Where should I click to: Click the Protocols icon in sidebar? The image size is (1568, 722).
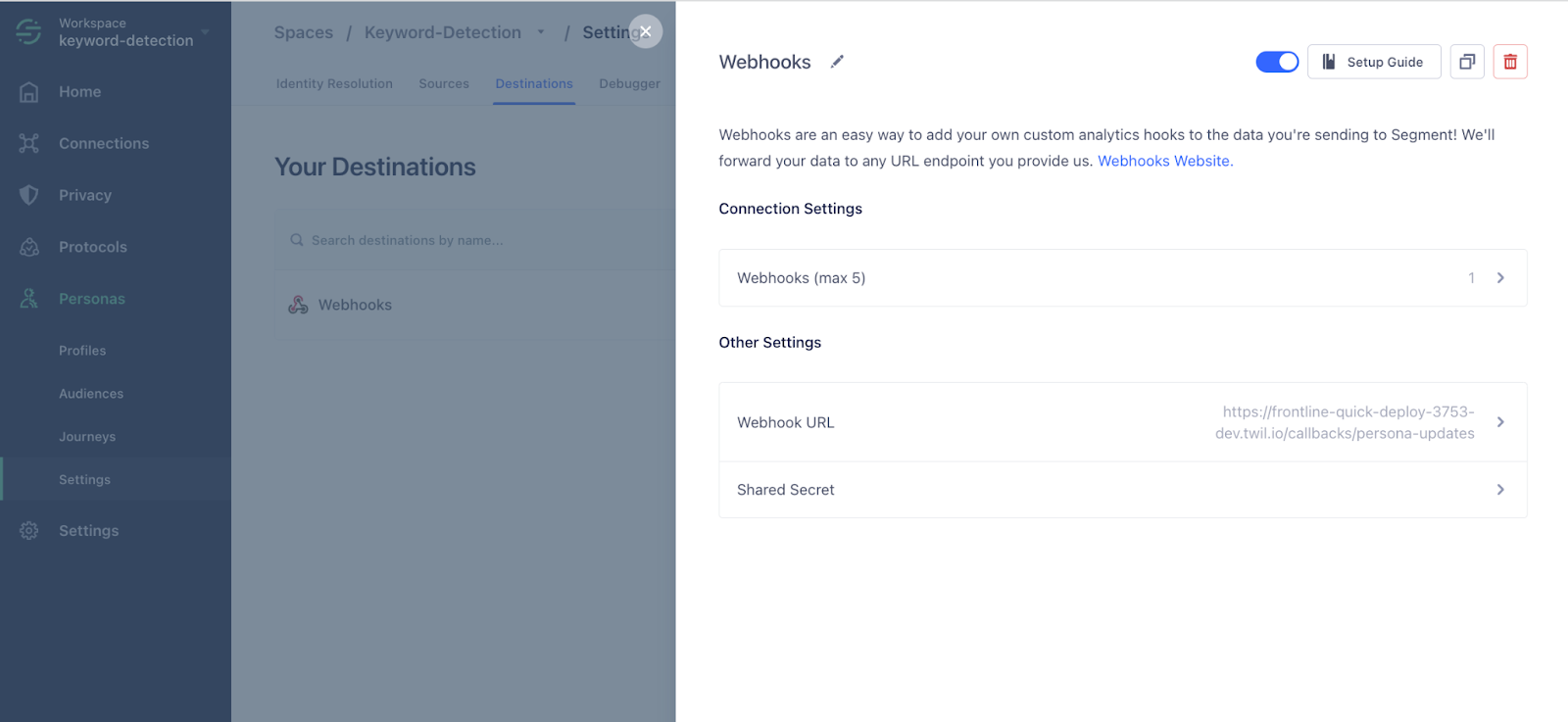click(x=29, y=247)
